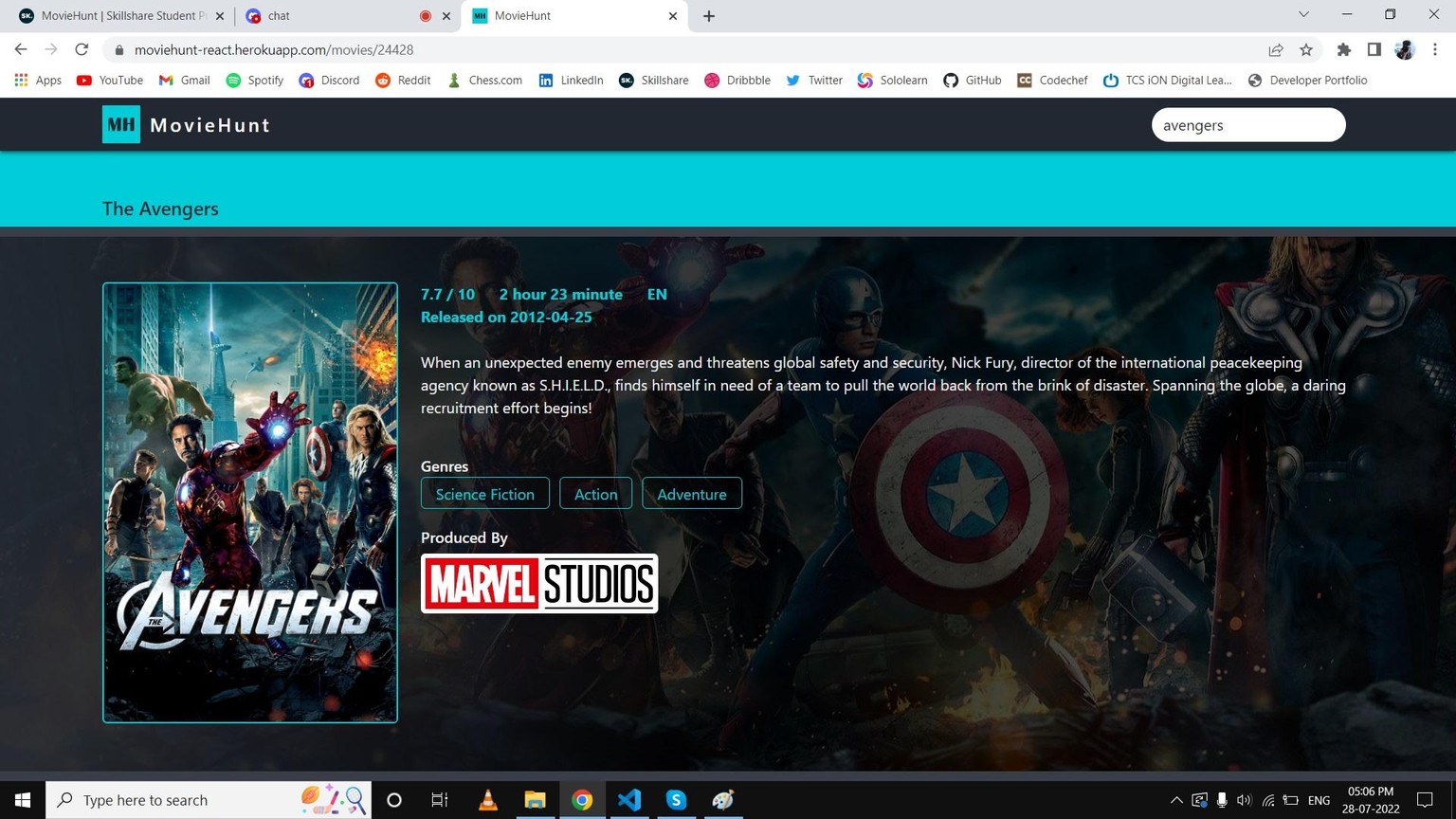Click the Marvel Studios producer logo
Screen dimensions: 1456x819
click(539, 583)
